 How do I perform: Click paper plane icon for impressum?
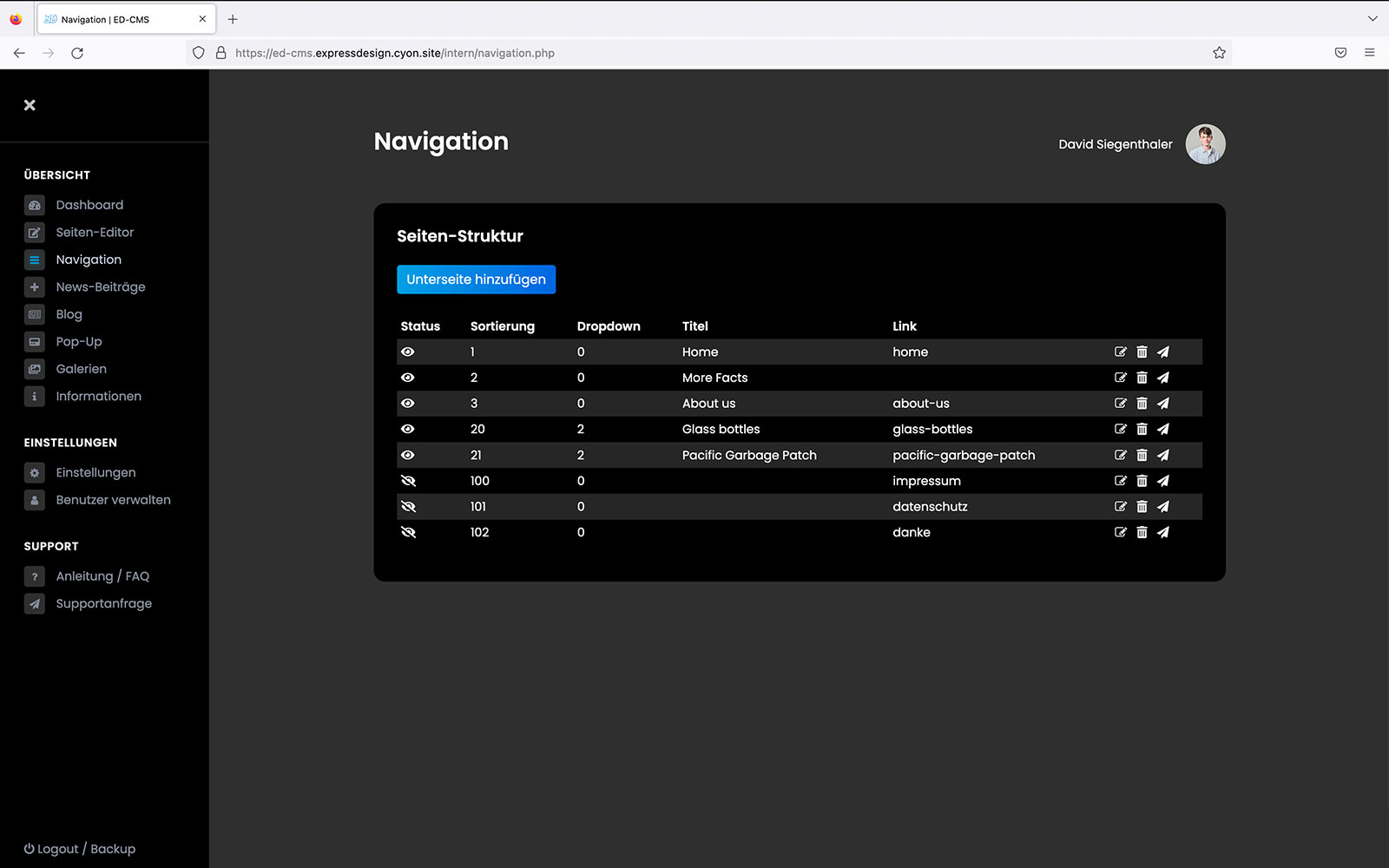pyautogui.click(x=1163, y=481)
